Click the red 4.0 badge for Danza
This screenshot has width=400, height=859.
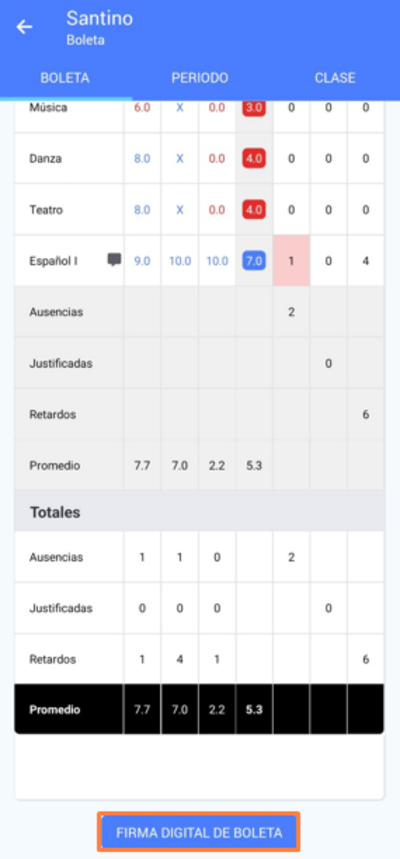[254, 159]
